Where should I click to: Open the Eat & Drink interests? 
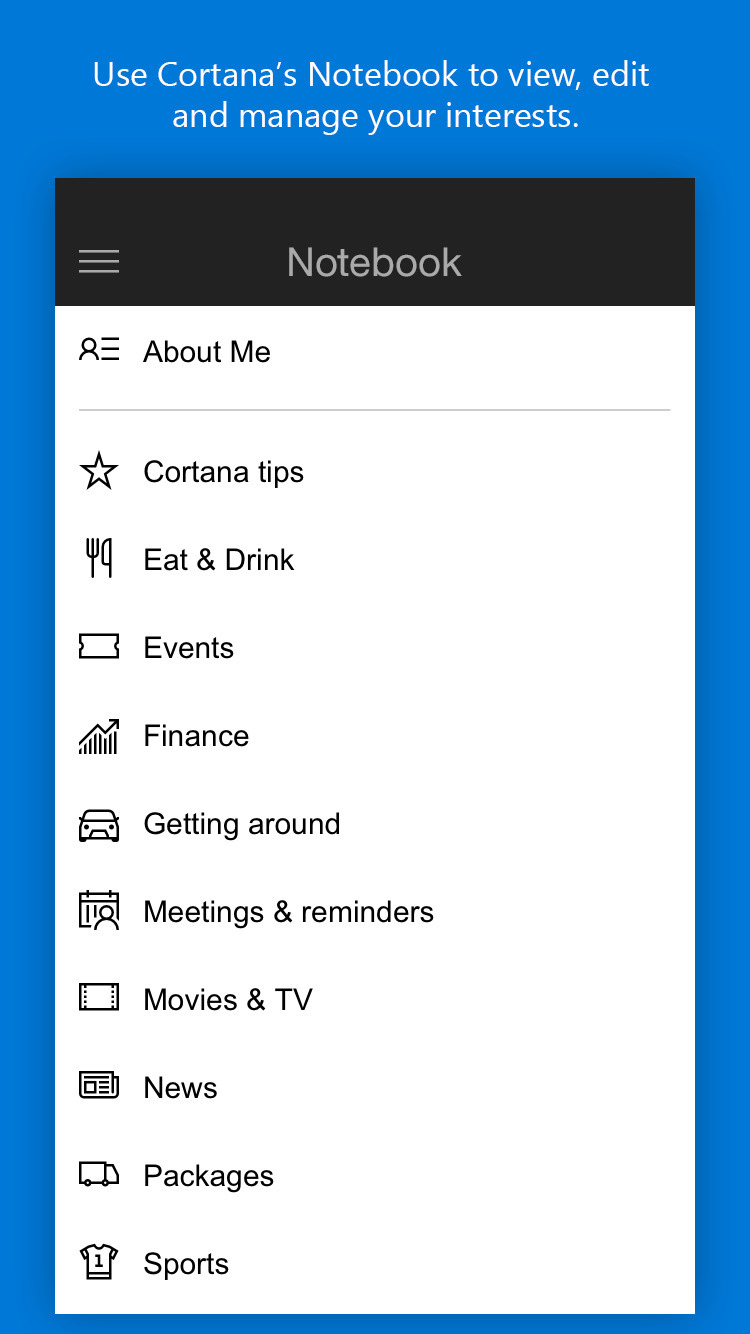pyautogui.click(x=219, y=560)
